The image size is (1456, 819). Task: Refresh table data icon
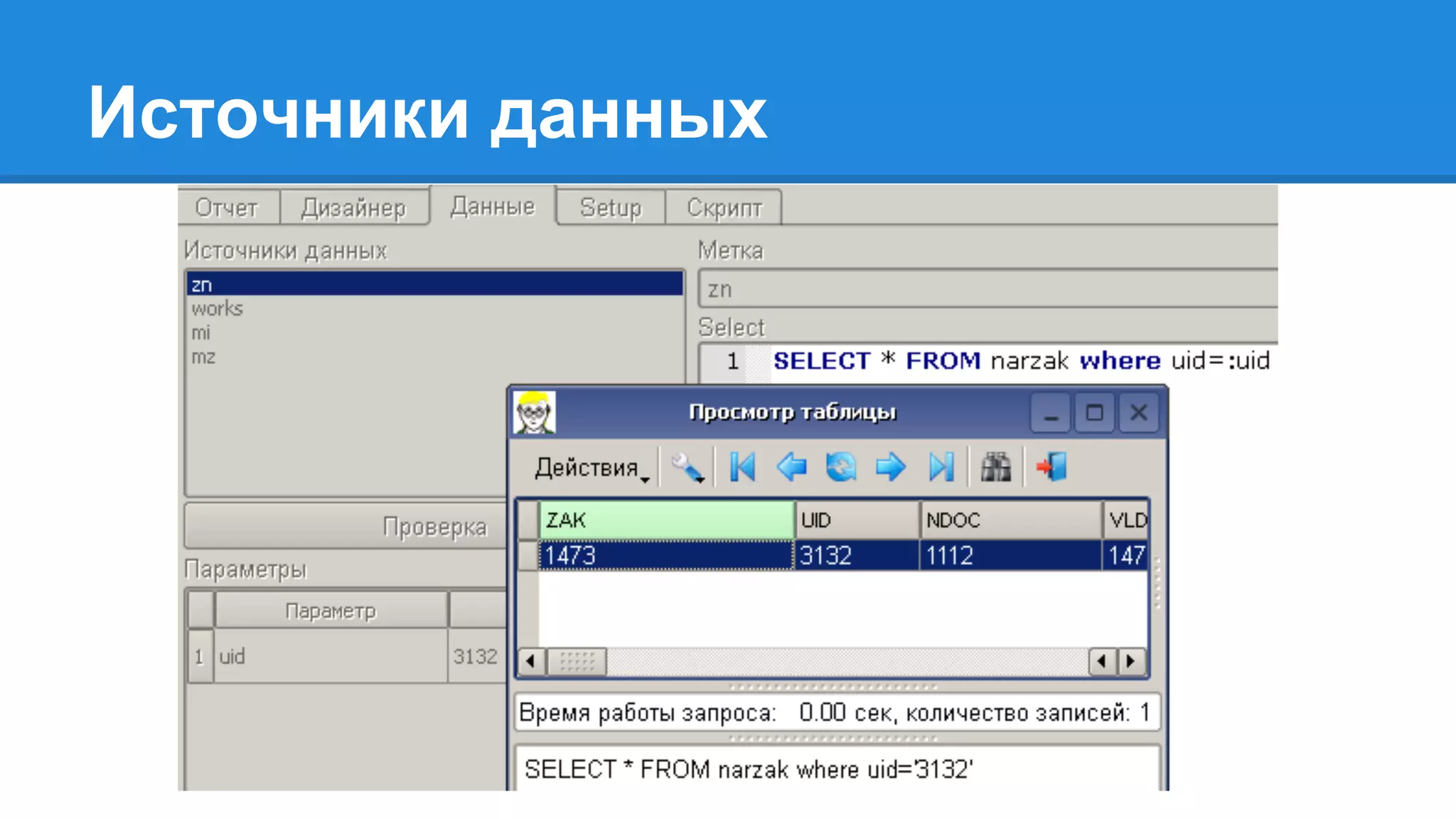point(840,468)
